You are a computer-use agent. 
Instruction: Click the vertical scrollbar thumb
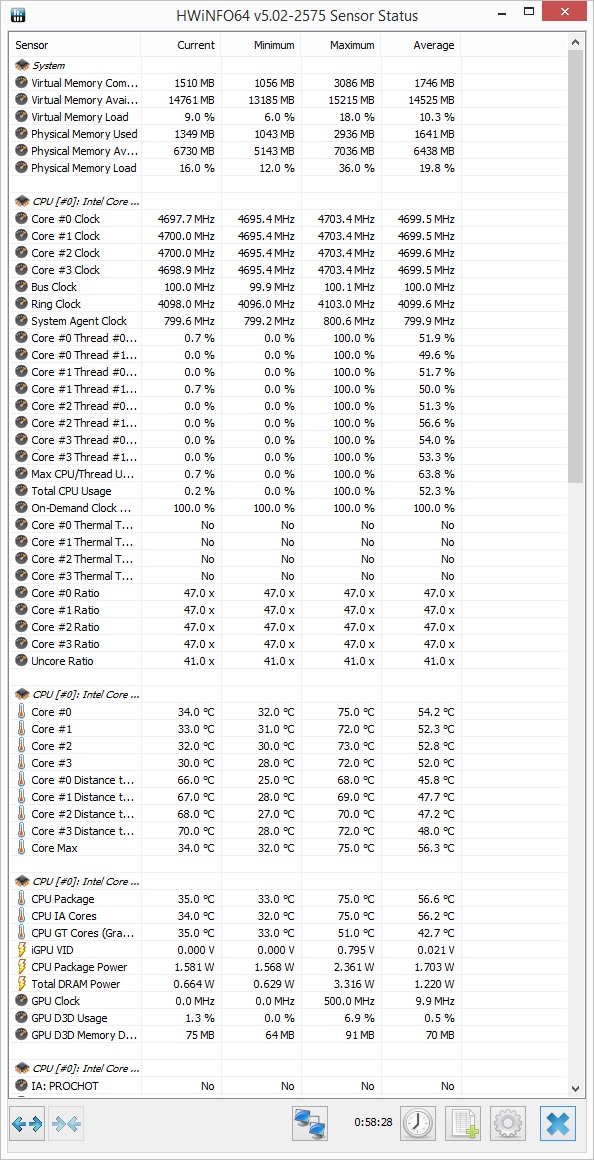pos(576,266)
